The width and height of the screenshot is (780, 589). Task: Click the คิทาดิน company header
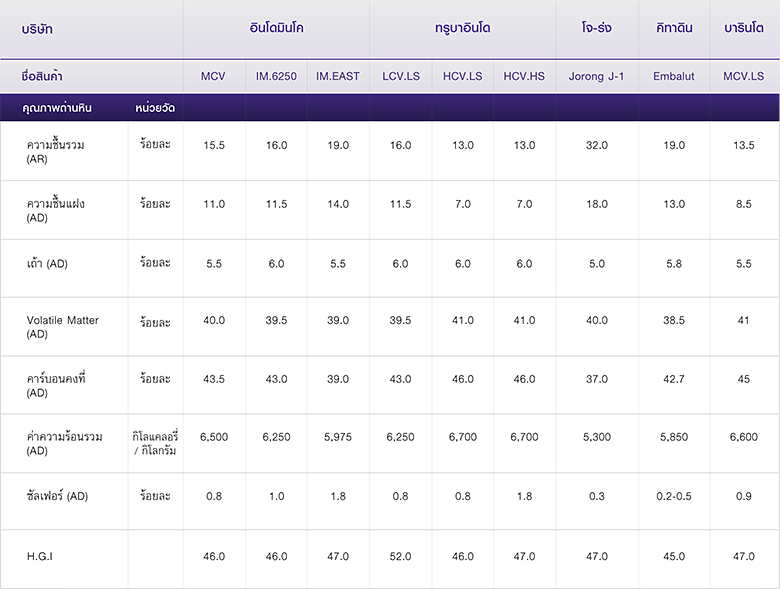tap(674, 28)
